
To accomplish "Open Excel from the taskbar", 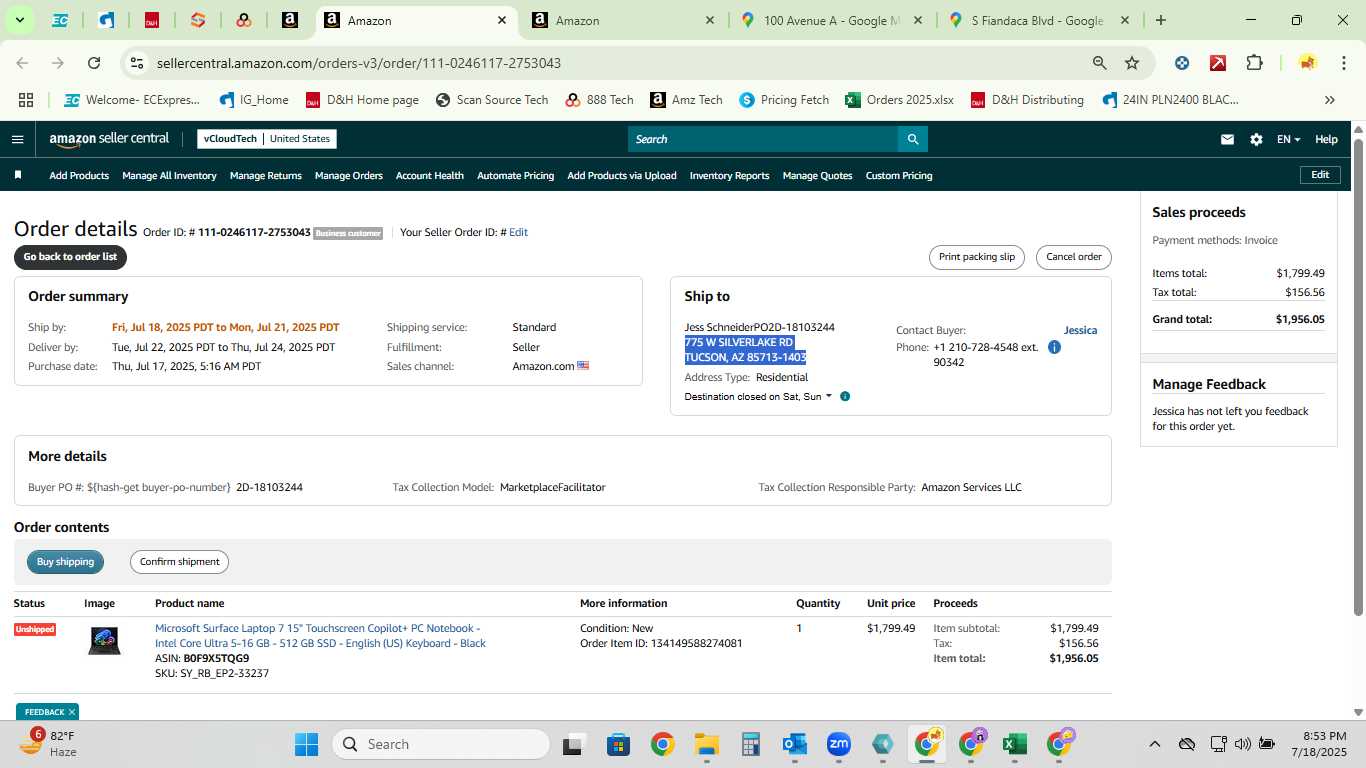I will coord(1014,744).
